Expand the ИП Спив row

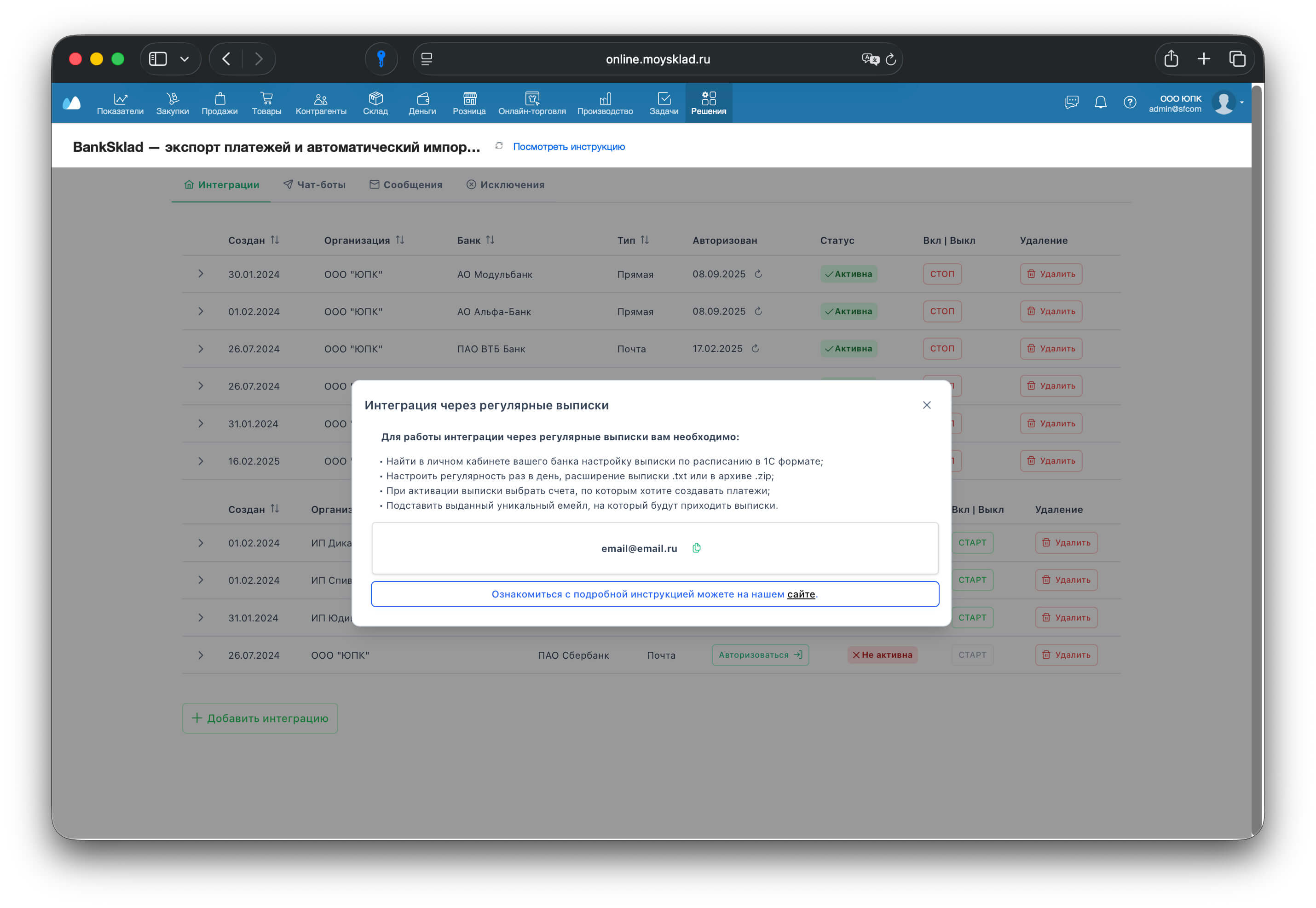[x=201, y=580]
